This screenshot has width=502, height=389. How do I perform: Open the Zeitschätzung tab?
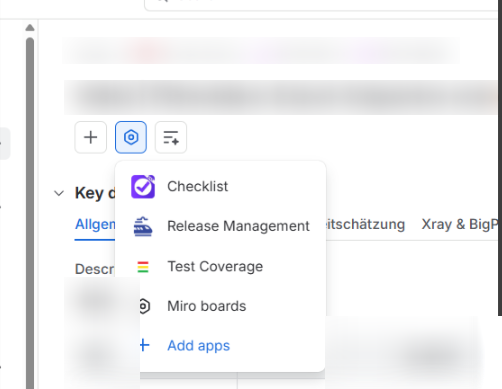[x=365, y=224]
